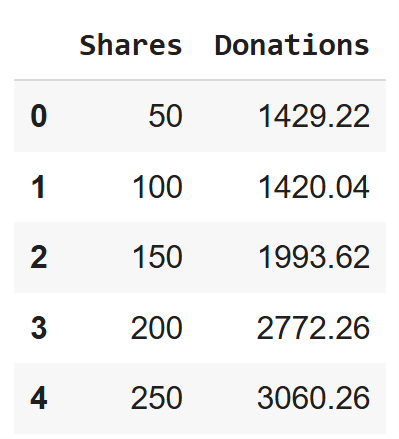
Task: Select the Shares cell showing 200
Action: click(x=157, y=328)
